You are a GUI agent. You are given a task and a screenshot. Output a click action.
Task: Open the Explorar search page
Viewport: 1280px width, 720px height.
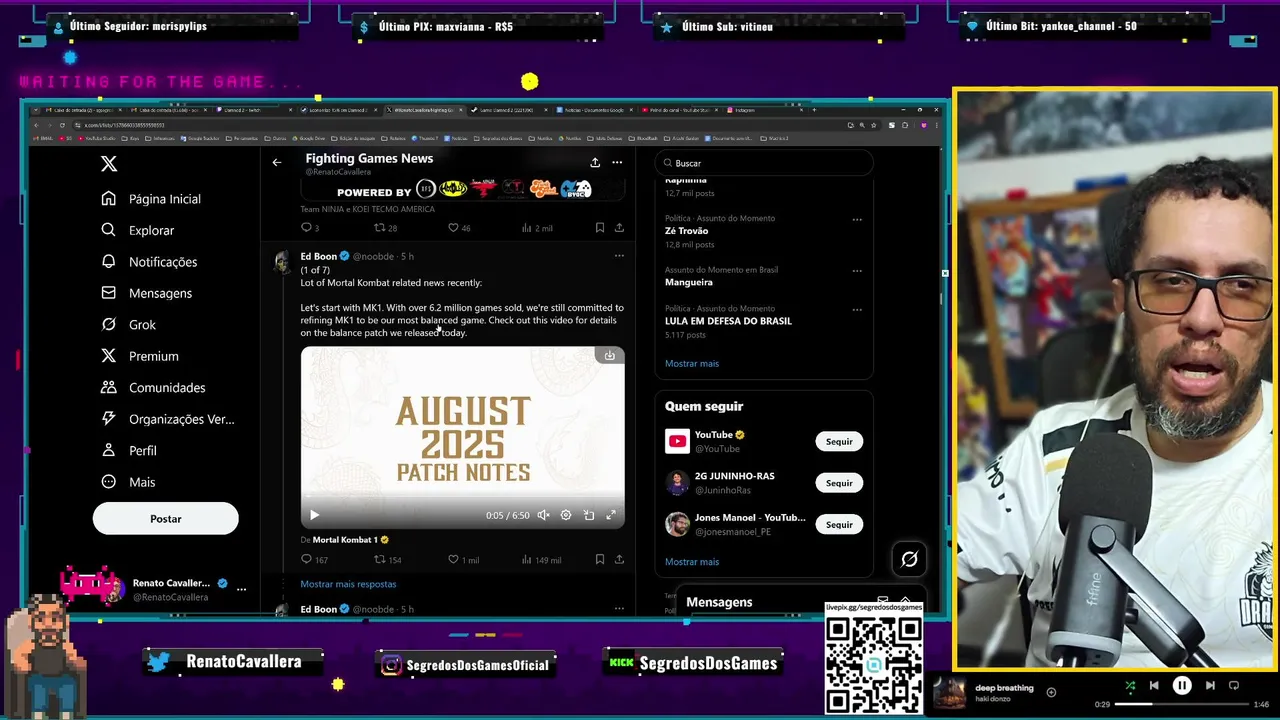click(x=138, y=230)
